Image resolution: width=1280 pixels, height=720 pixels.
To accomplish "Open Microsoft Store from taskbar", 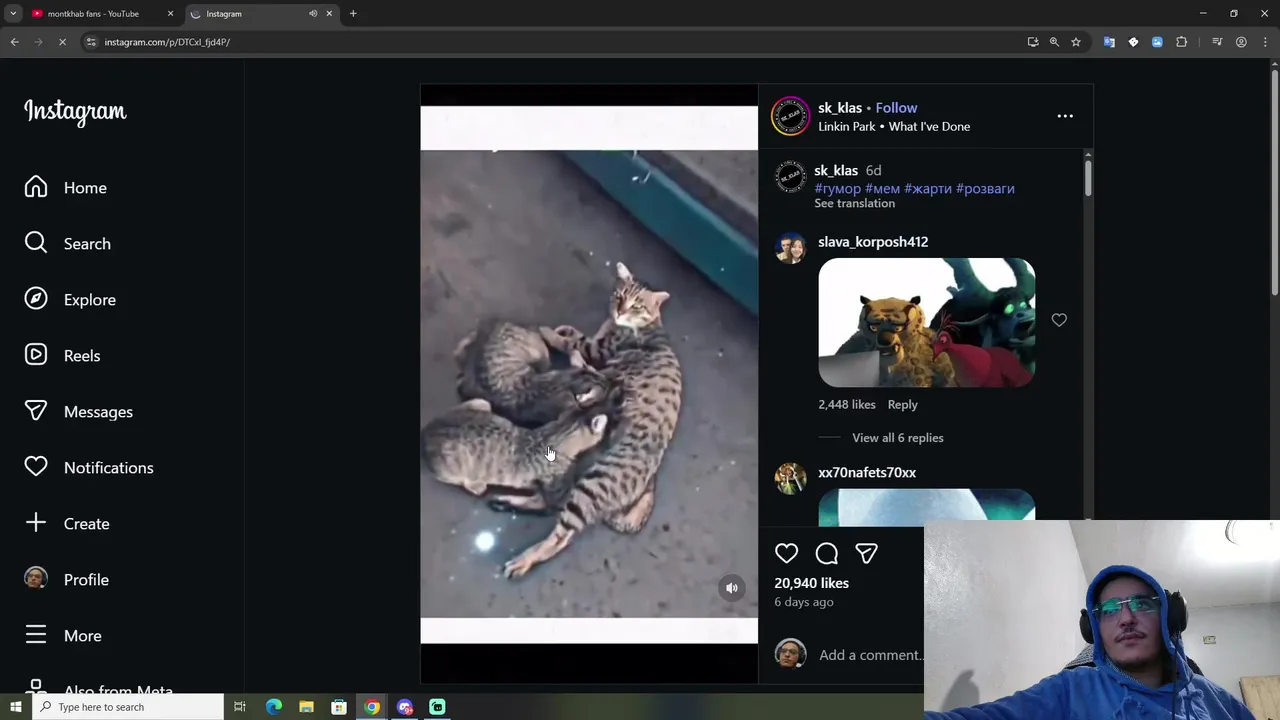I will pos(339,707).
